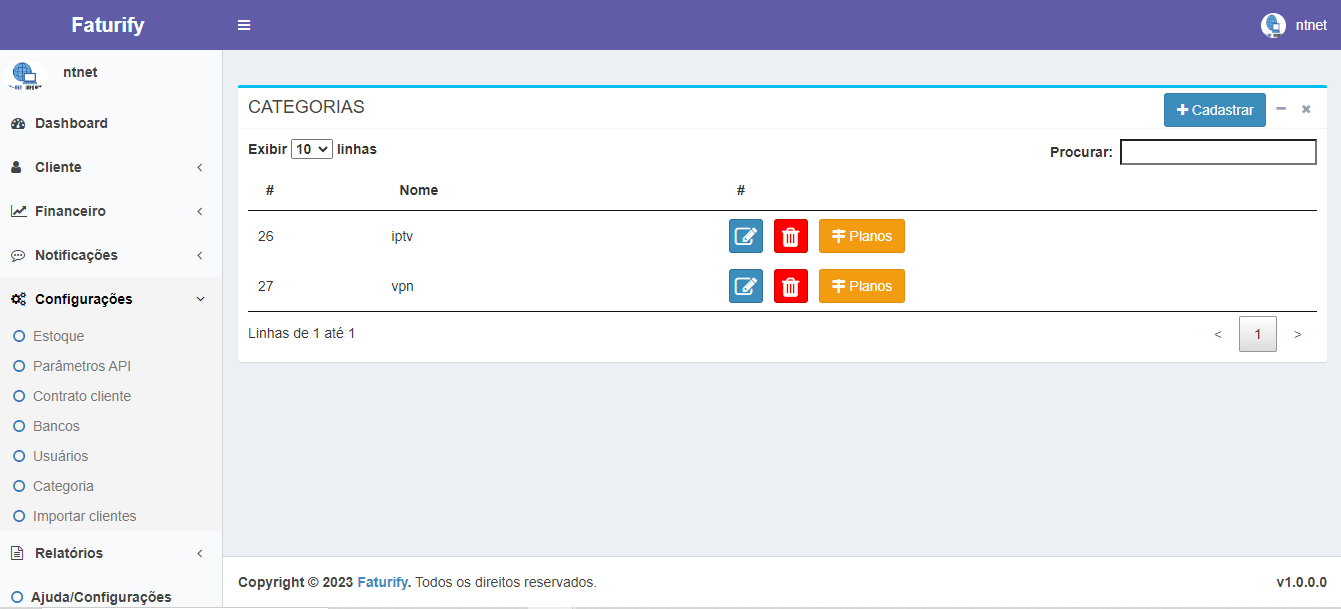Click the edit icon for vpn row
Screen dimensions: 1341x609
pos(745,286)
